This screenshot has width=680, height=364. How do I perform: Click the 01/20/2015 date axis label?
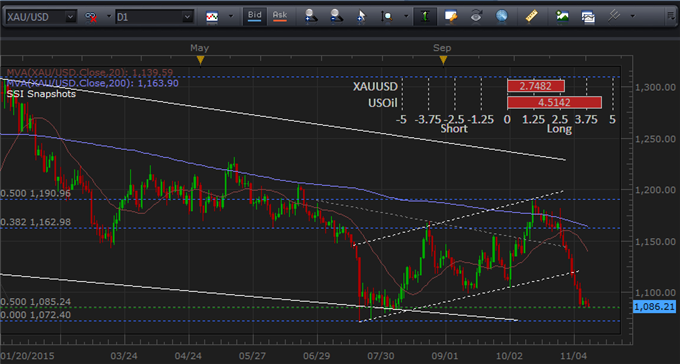tap(27, 356)
